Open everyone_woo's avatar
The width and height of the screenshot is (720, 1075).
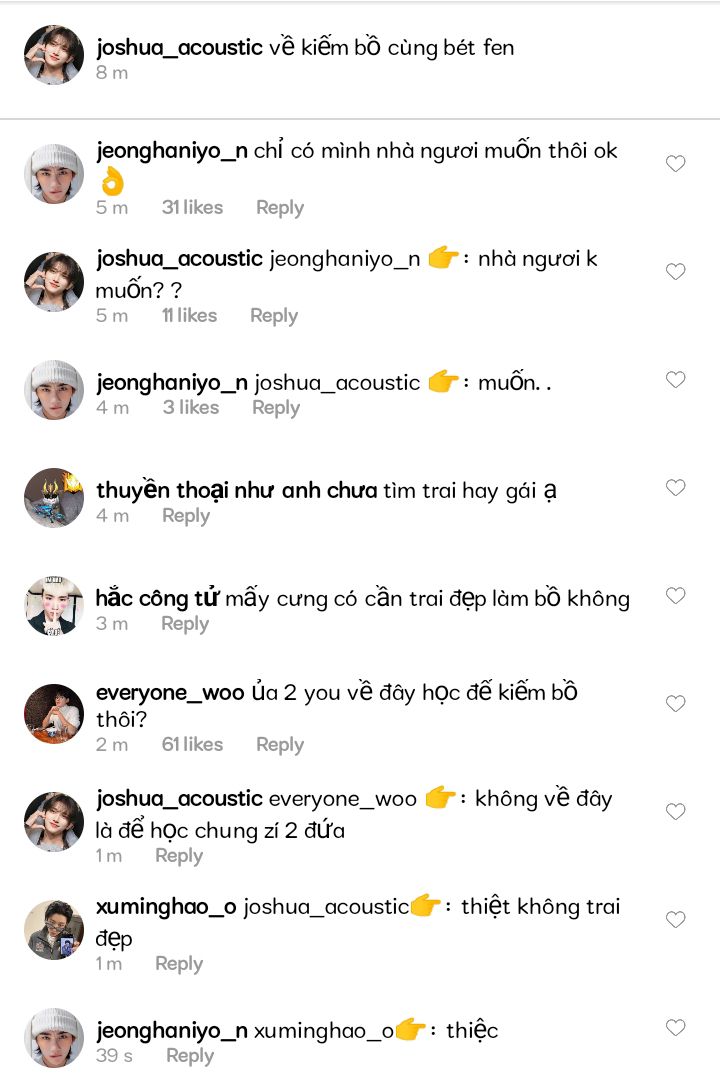(54, 714)
